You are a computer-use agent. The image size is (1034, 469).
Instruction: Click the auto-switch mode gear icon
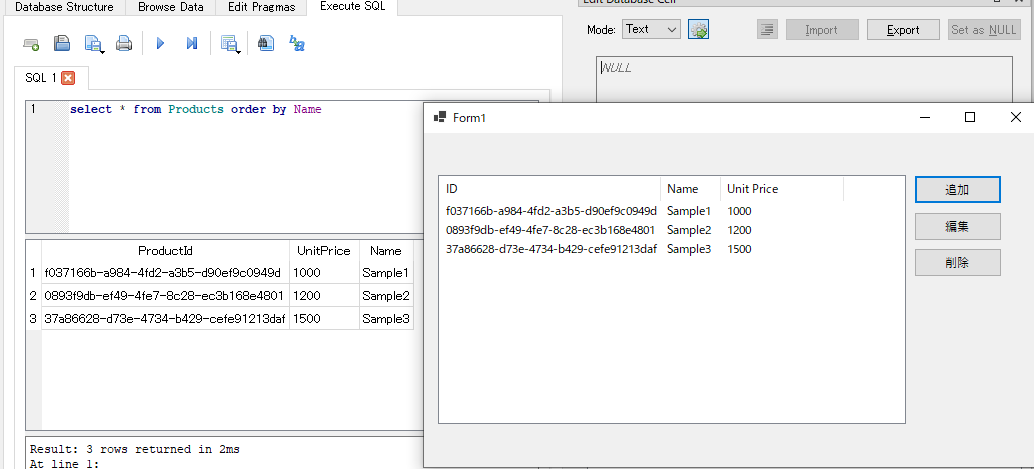pyautogui.click(x=698, y=30)
